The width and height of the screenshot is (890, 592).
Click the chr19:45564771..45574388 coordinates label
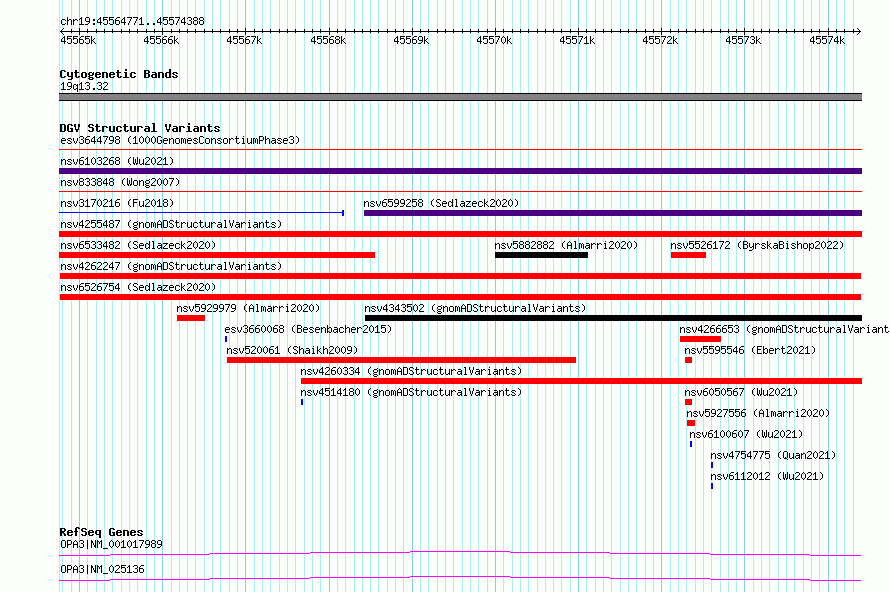(x=132, y=21)
